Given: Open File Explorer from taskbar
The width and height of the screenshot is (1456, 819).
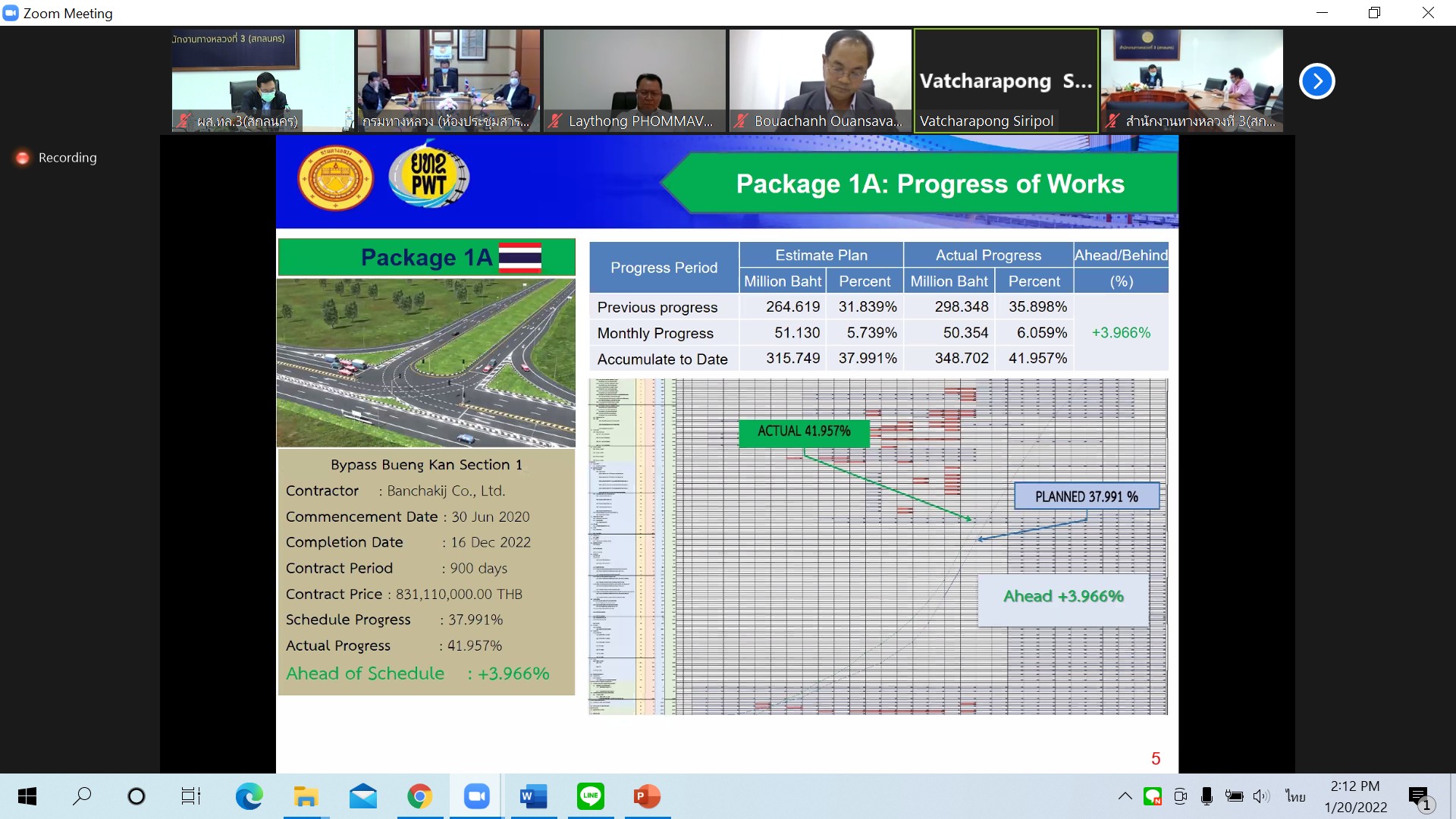Looking at the screenshot, I should click(x=306, y=796).
